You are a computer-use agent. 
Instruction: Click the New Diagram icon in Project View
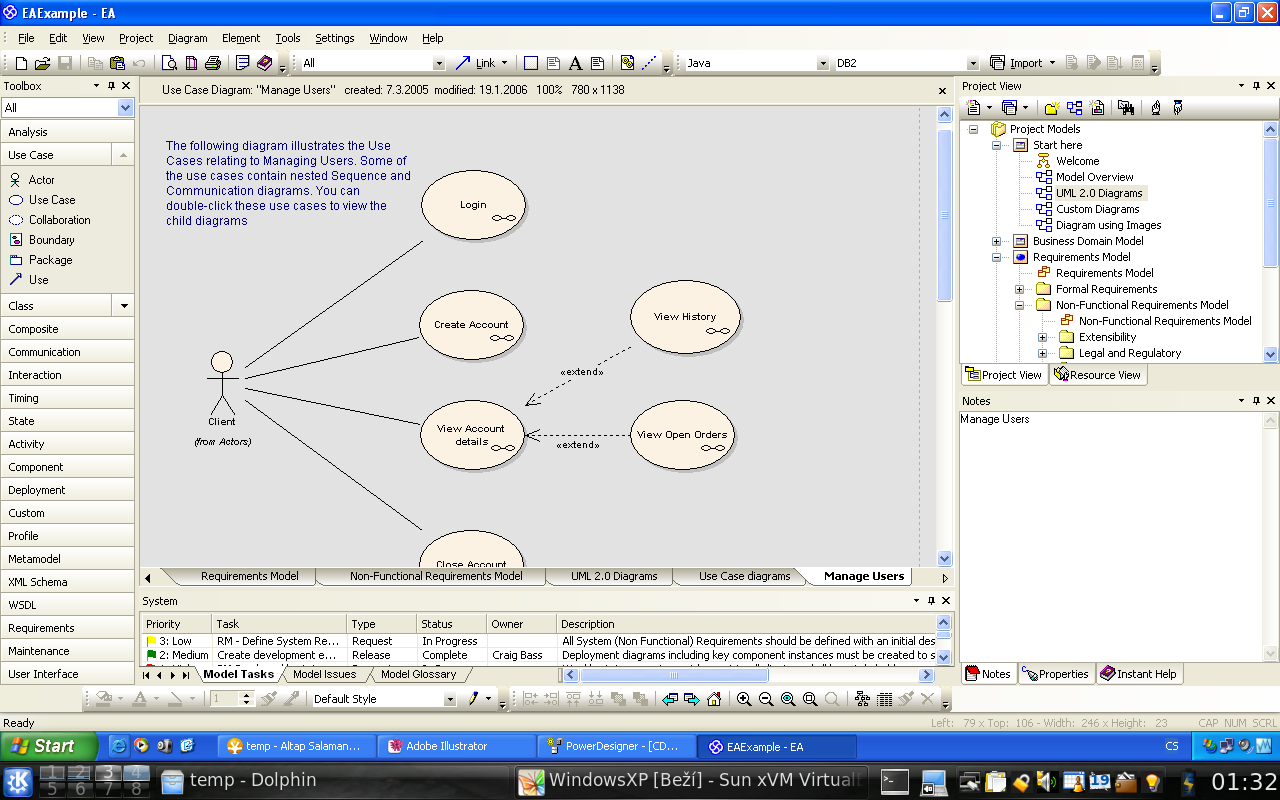[1074, 107]
